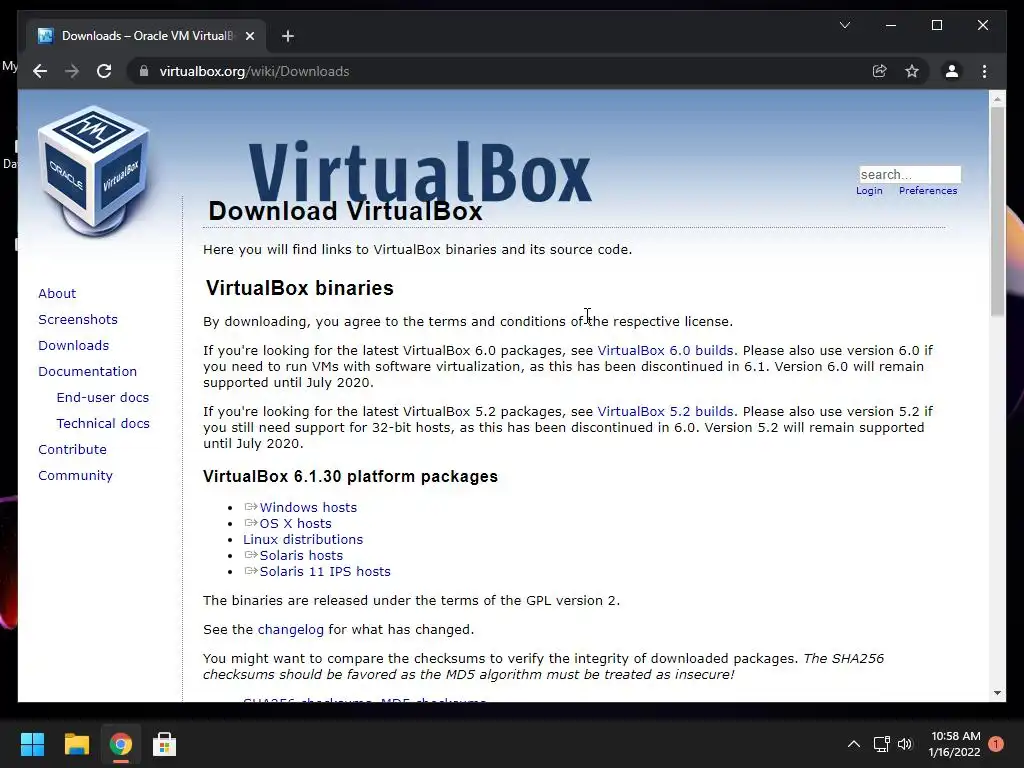Viewport: 1024px width, 768px height.
Task: Click the VirtualBox 6.1.30 platform packages heading
Action: click(350, 476)
